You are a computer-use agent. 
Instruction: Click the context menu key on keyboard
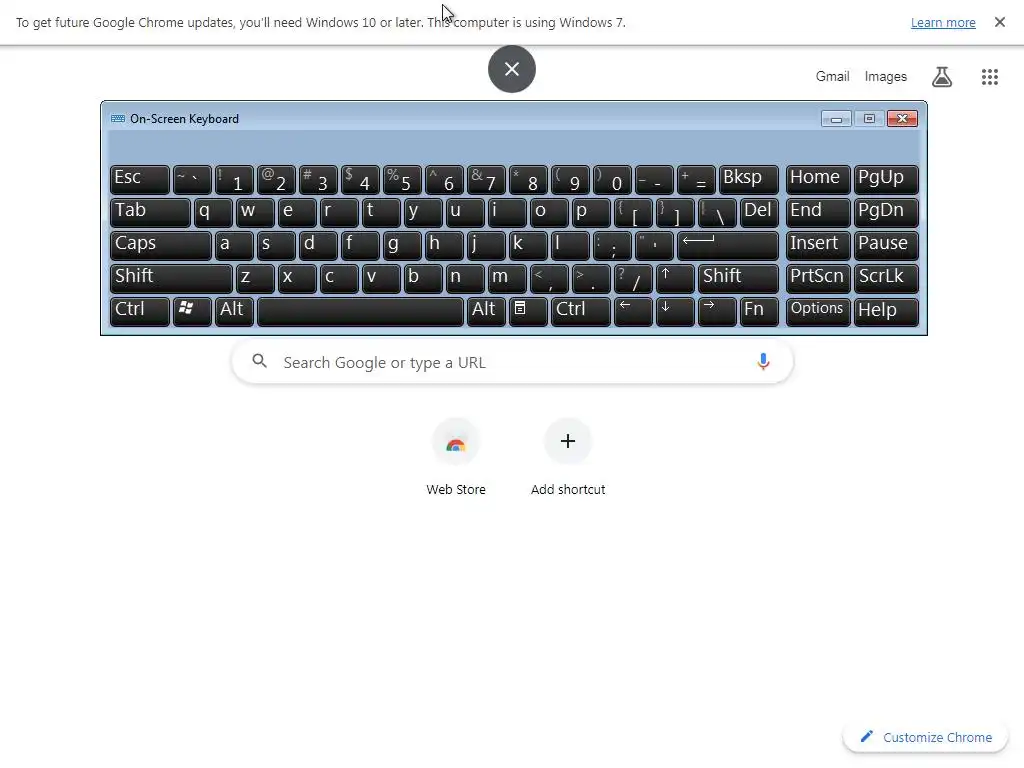(x=528, y=311)
